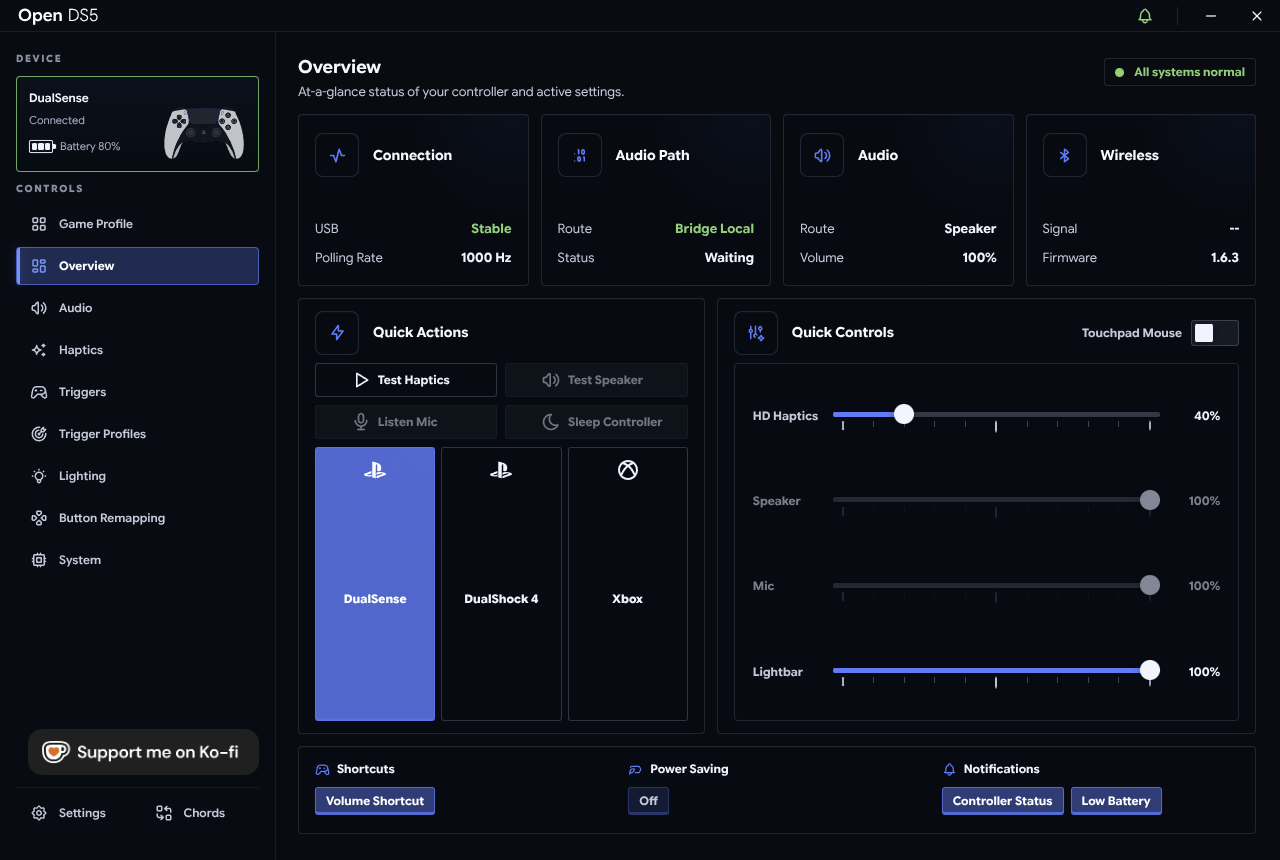
Task: Open the Lighting section
Action: [x=138, y=476]
